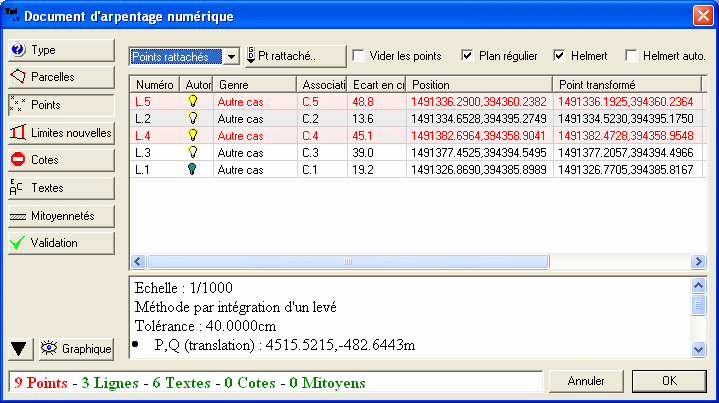The image size is (719, 403).
Task: Confirm with the OK button
Action: (669, 381)
